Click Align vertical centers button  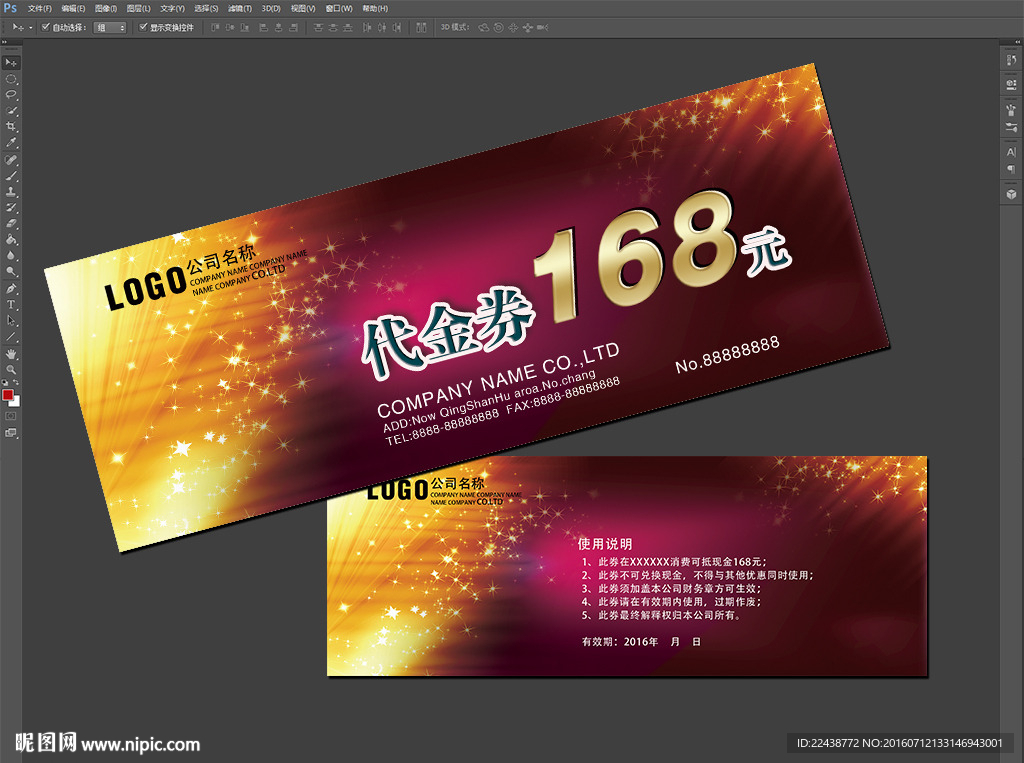tap(230, 27)
